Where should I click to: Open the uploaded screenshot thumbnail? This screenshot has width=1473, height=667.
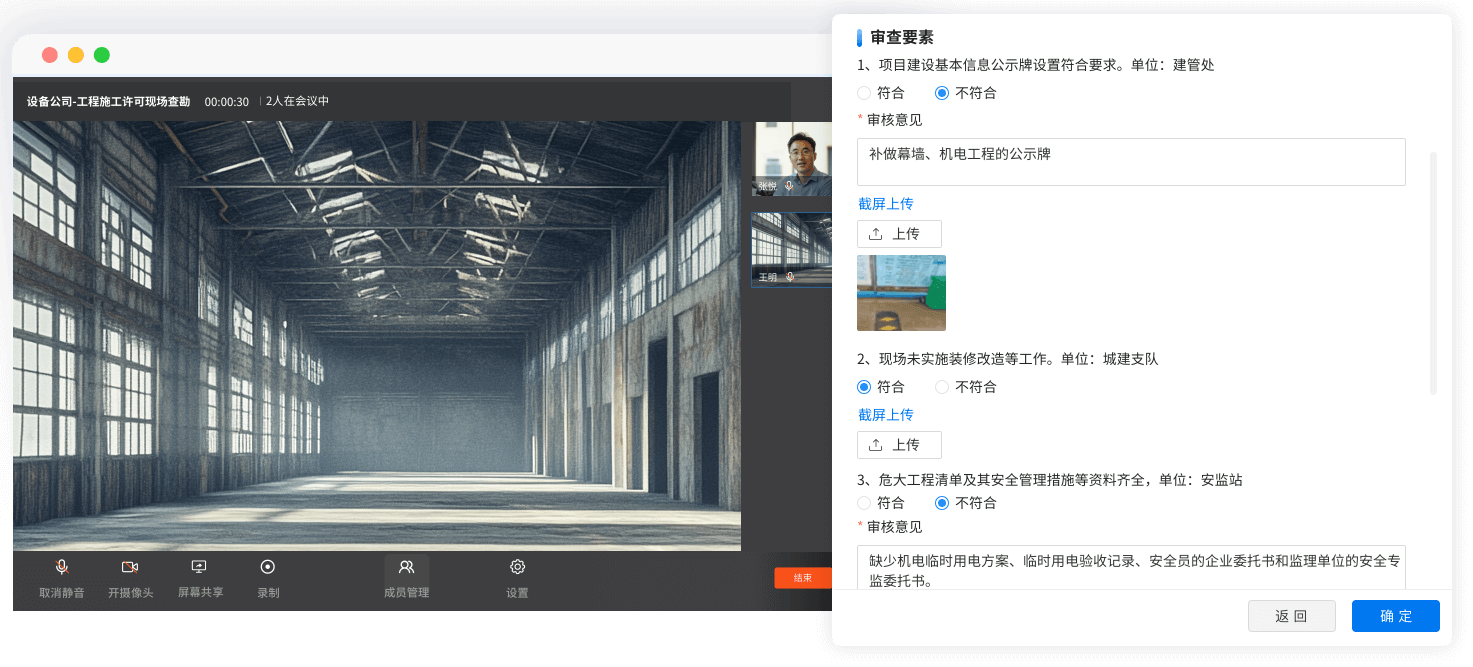pos(901,293)
